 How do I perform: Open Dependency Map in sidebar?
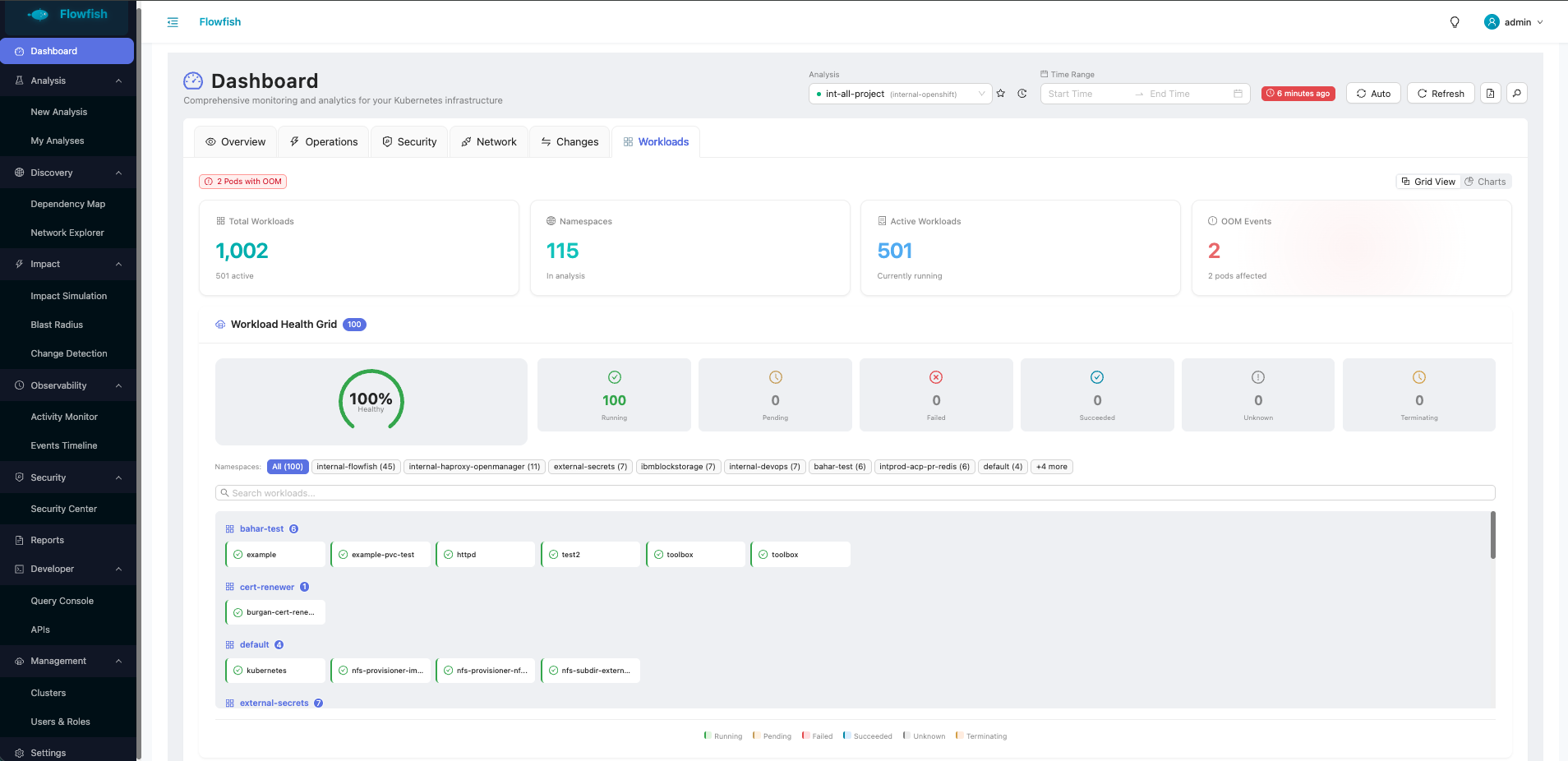[x=68, y=204]
